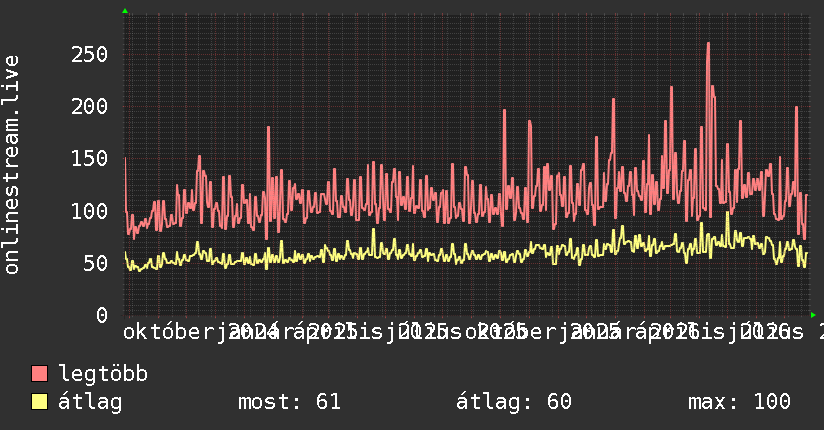Click the green arrow ending the x-axis
Image resolution: width=824 pixels, height=430 pixels.
(x=813, y=315)
